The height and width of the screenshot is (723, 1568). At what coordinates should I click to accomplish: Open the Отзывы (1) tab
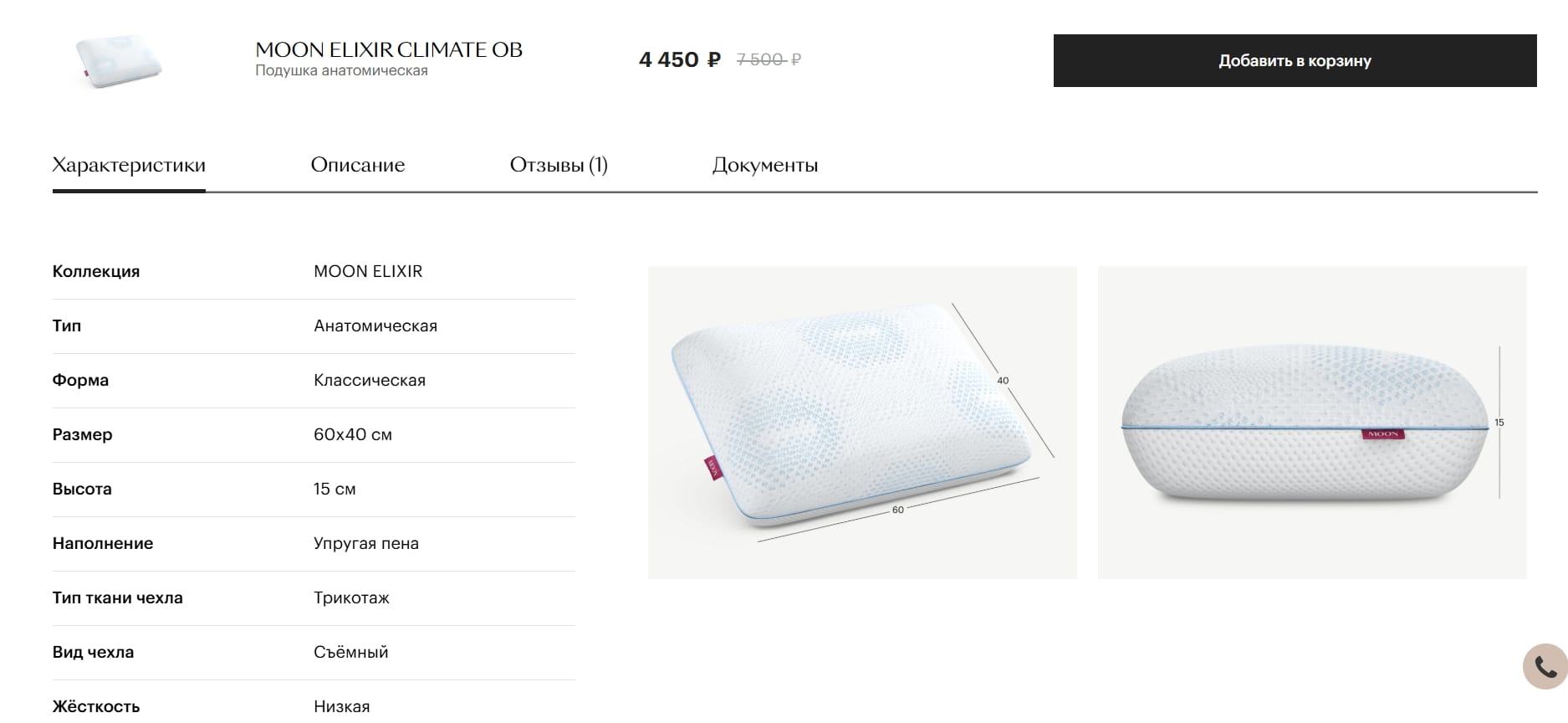559,165
